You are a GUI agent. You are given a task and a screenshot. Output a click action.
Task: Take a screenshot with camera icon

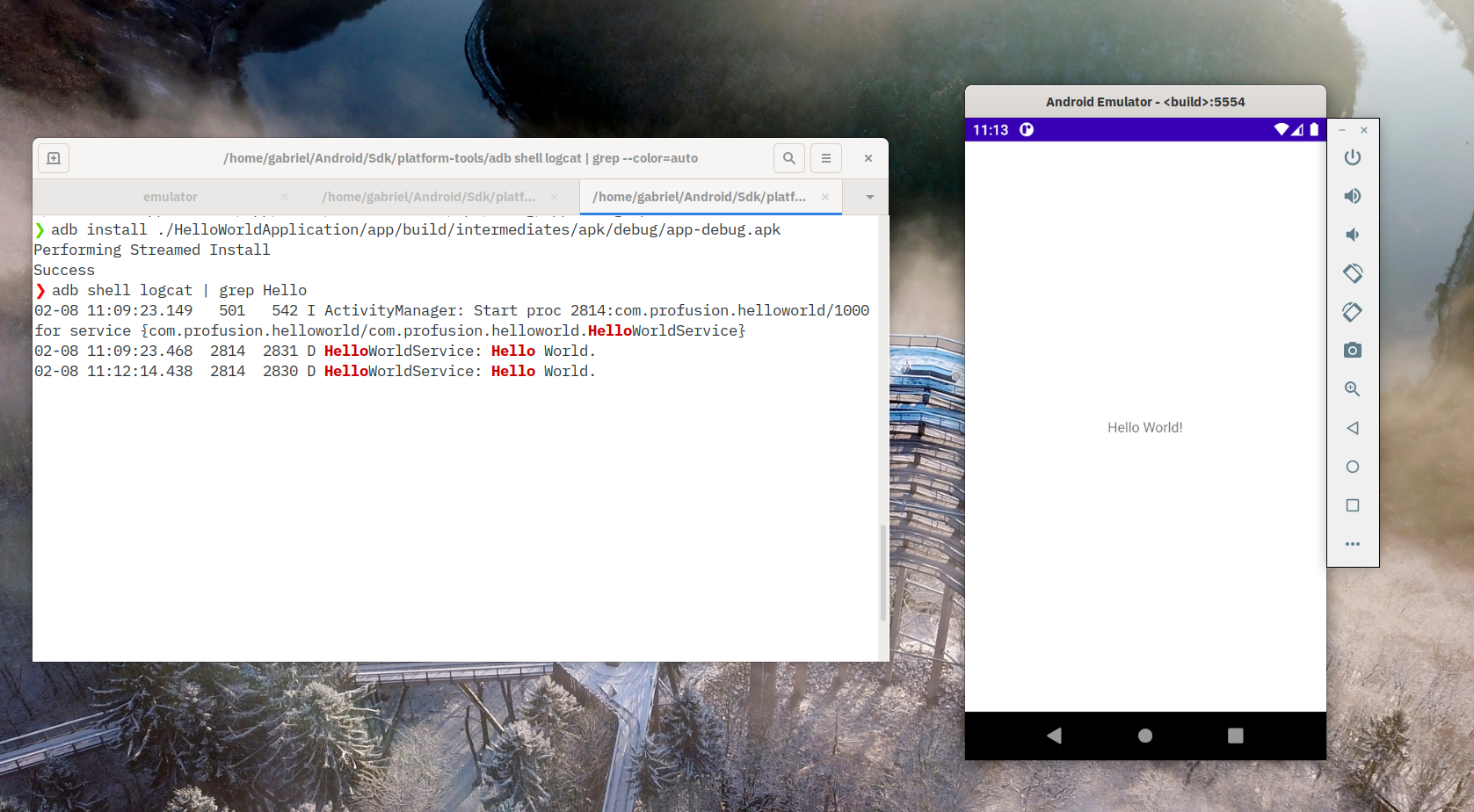click(x=1353, y=351)
